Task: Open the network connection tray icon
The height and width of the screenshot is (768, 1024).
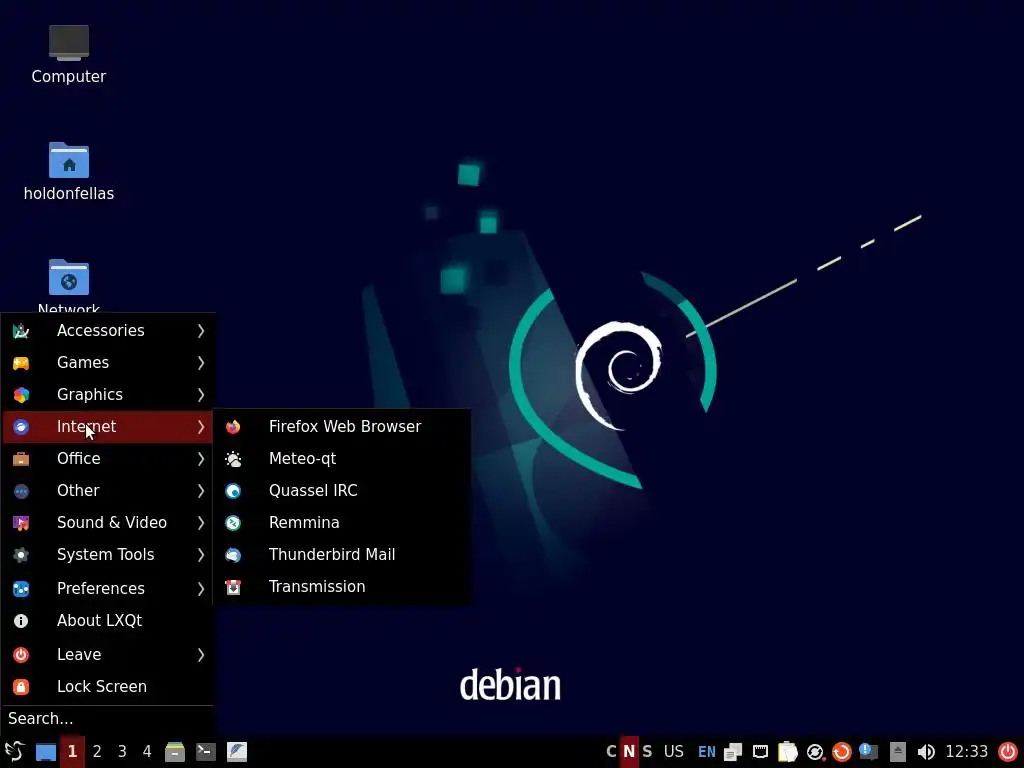Action: point(760,752)
